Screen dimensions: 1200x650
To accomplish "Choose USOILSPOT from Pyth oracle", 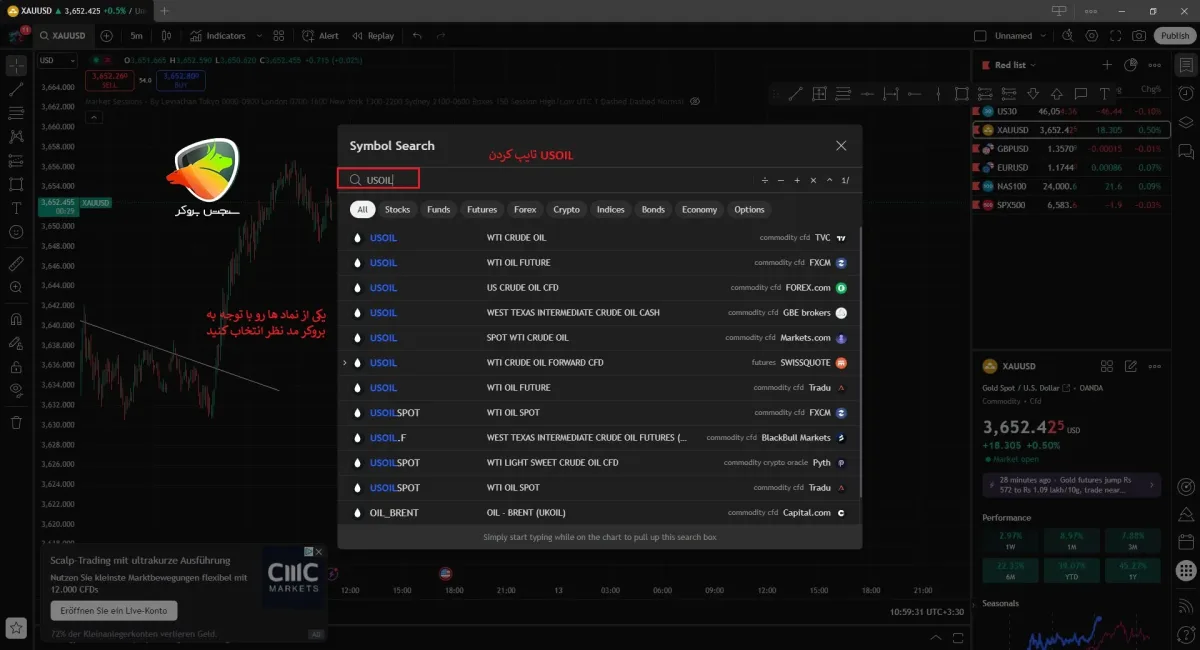I will (x=600, y=463).
